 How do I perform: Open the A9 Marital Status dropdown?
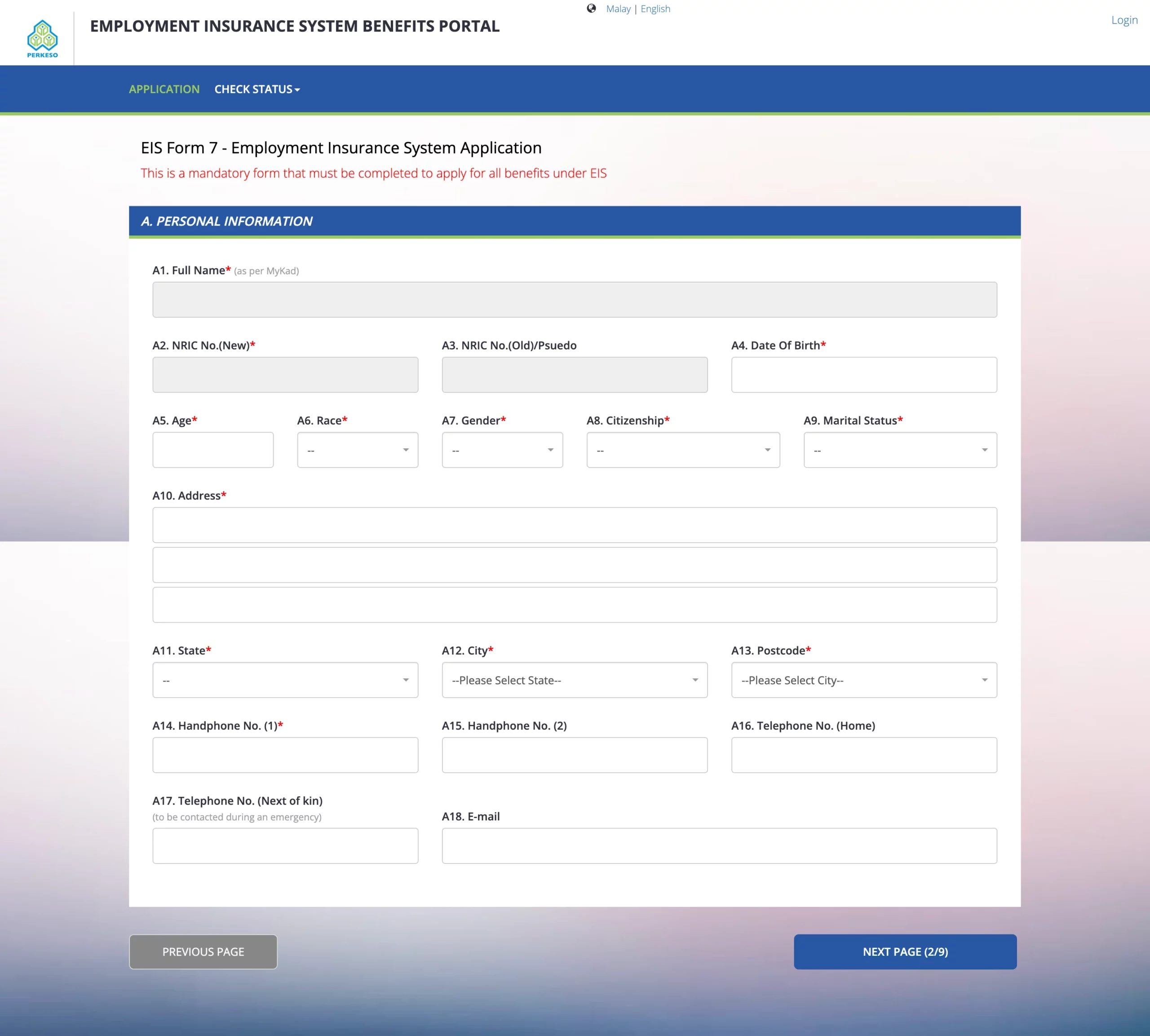tap(899, 450)
